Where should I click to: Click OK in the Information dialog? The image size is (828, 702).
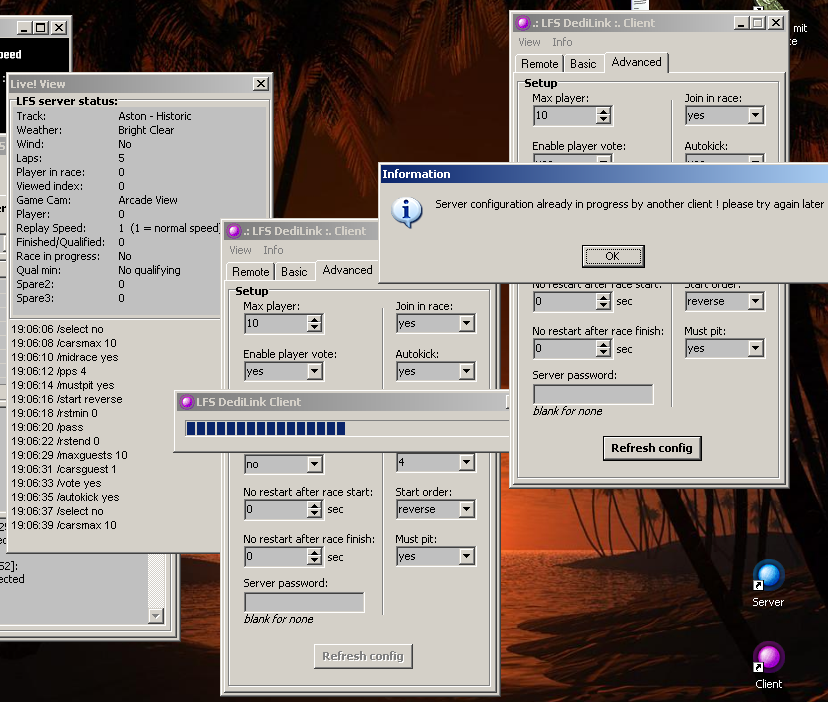pos(613,256)
